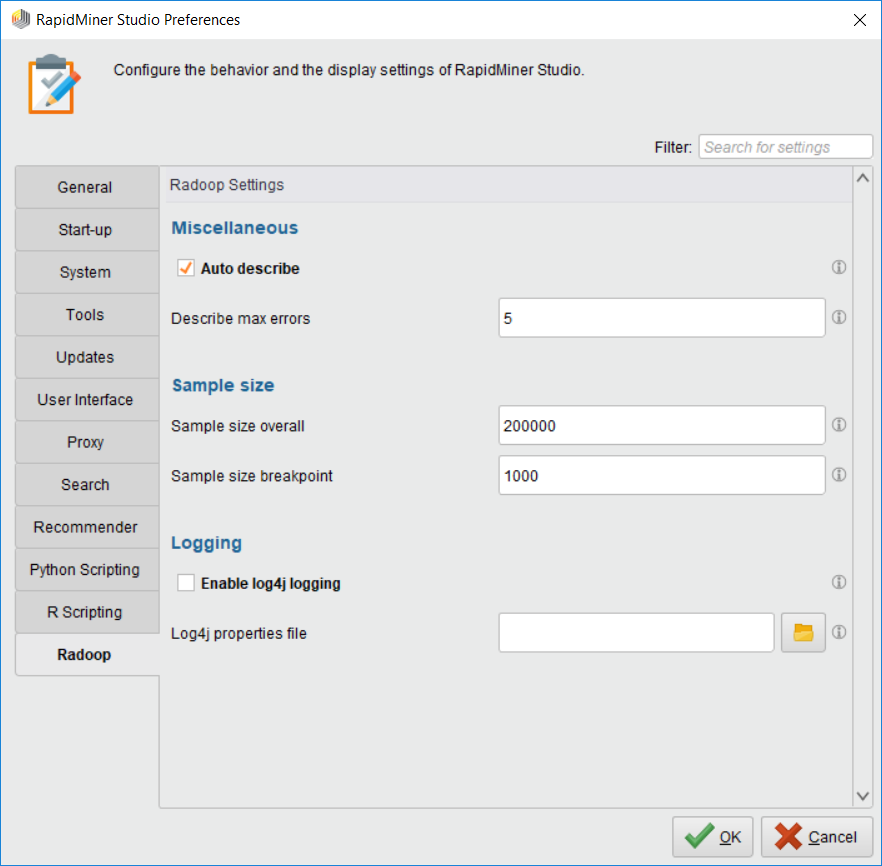Viewport: 882px width, 866px height.
Task: Click info icon for Sample size breakpoint
Action: coord(838,475)
